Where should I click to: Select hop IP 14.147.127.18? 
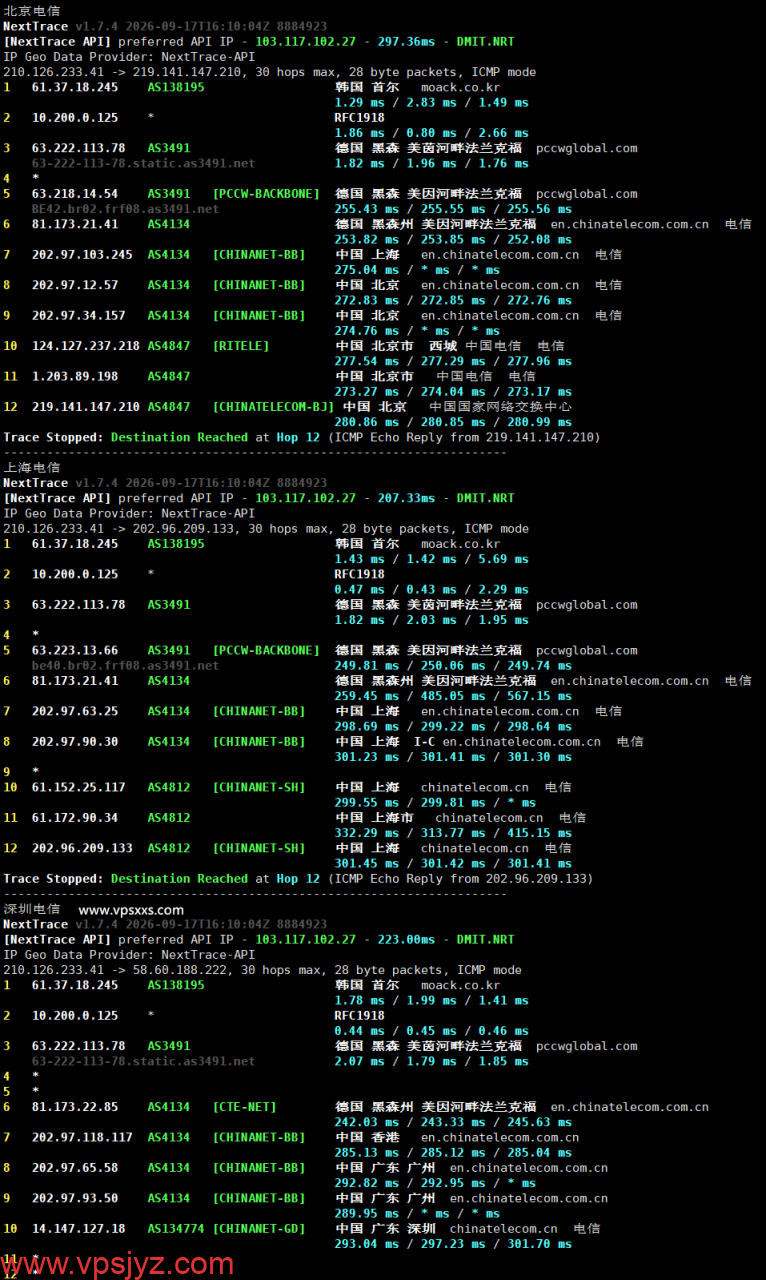point(79,1228)
